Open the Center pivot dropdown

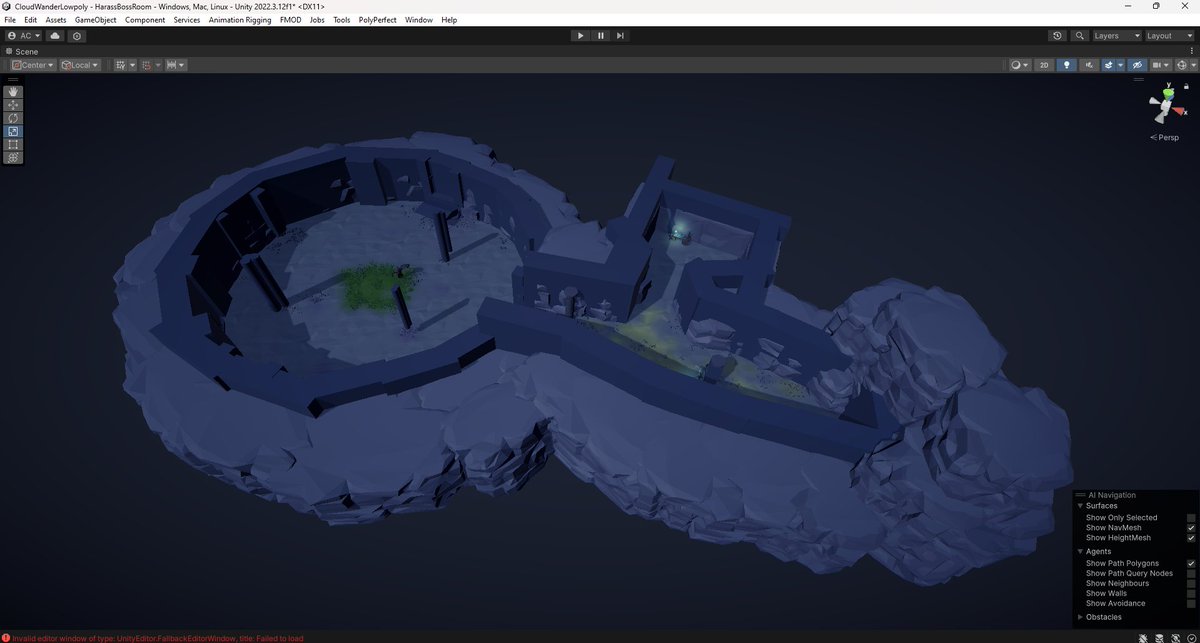coord(33,65)
